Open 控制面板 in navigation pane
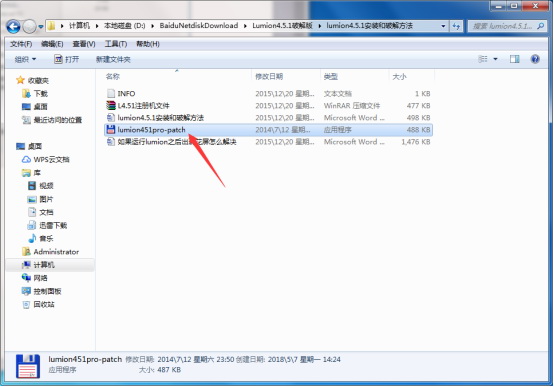Viewport: 554px width, 387px height. (x=47, y=292)
